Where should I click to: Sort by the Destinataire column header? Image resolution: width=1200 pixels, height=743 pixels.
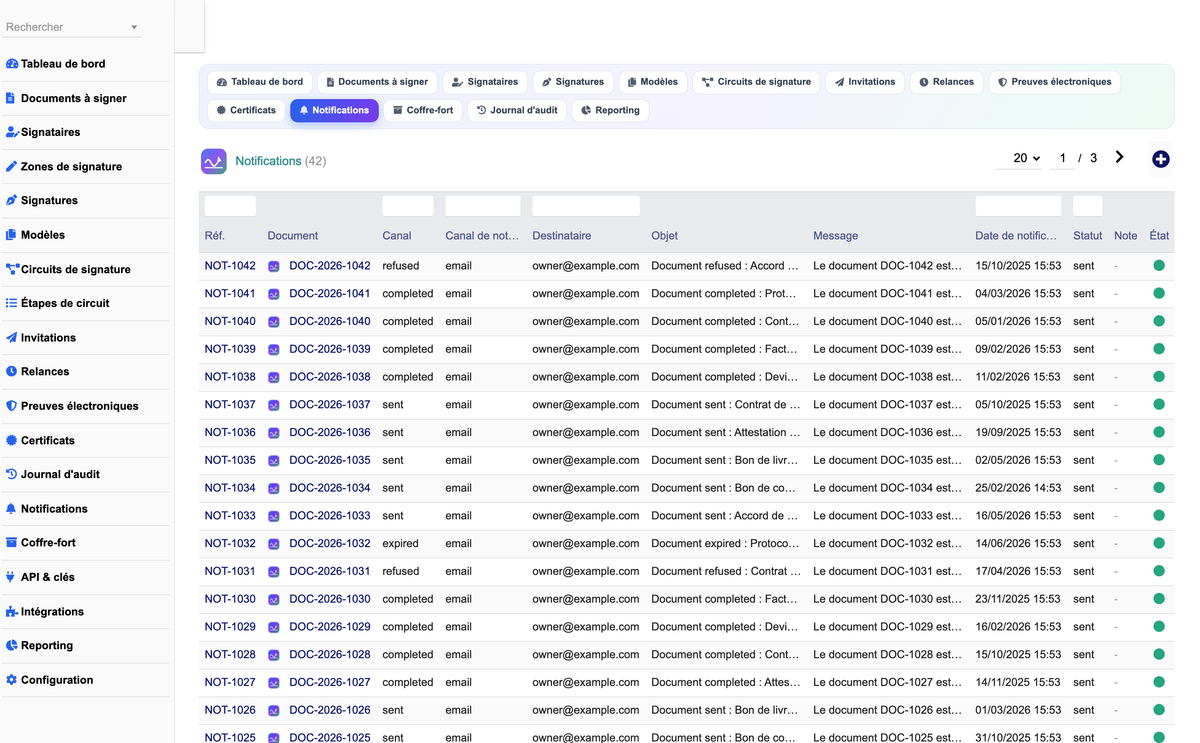[562, 236]
